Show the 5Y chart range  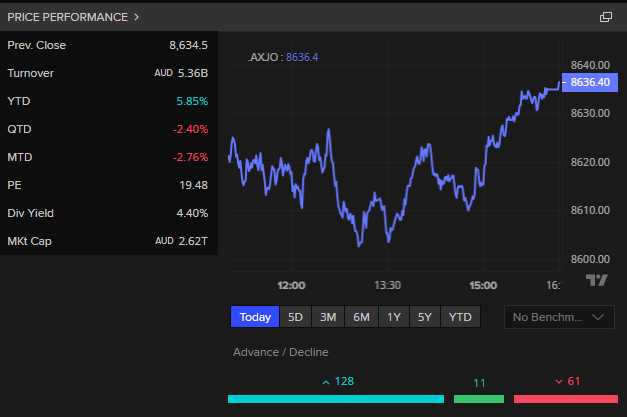pyautogui.click(x=425, y=317)
